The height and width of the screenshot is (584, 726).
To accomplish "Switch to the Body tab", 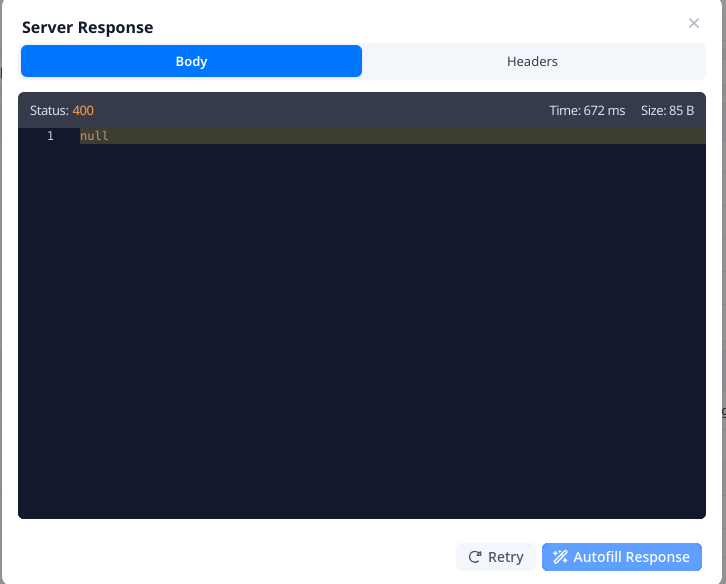I will coord(191,61).
